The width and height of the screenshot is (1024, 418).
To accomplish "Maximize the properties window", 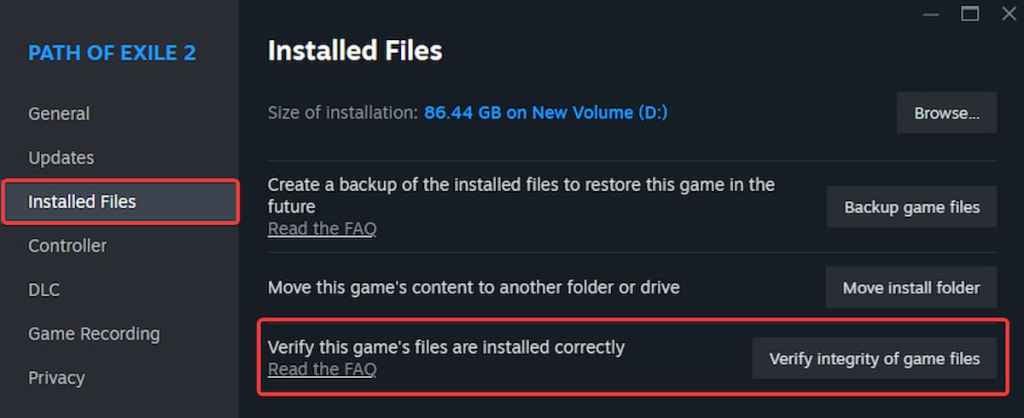I will [x=969, y=13].
